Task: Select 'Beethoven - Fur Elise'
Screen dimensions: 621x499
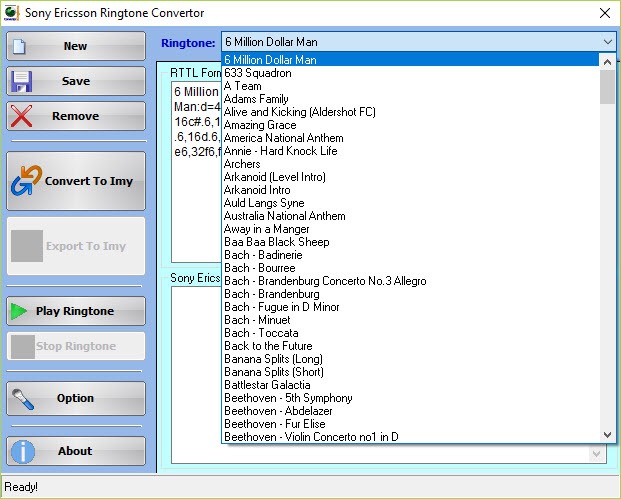Action: tap(410, 424)
